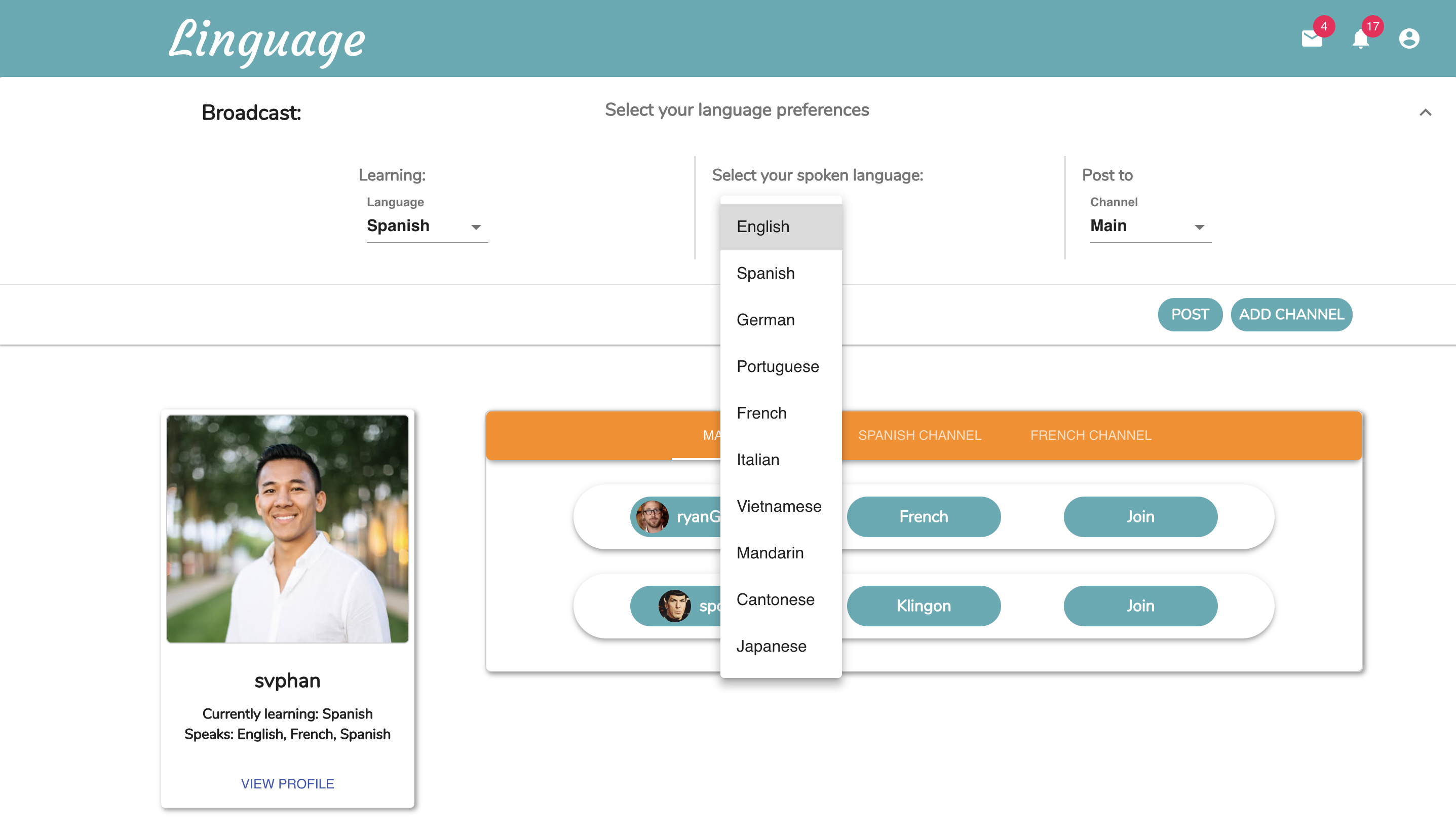Open svphan's profile via VIEW PROFILE
This screenshot has height=830, width=1456.
(x=287, y=783)
